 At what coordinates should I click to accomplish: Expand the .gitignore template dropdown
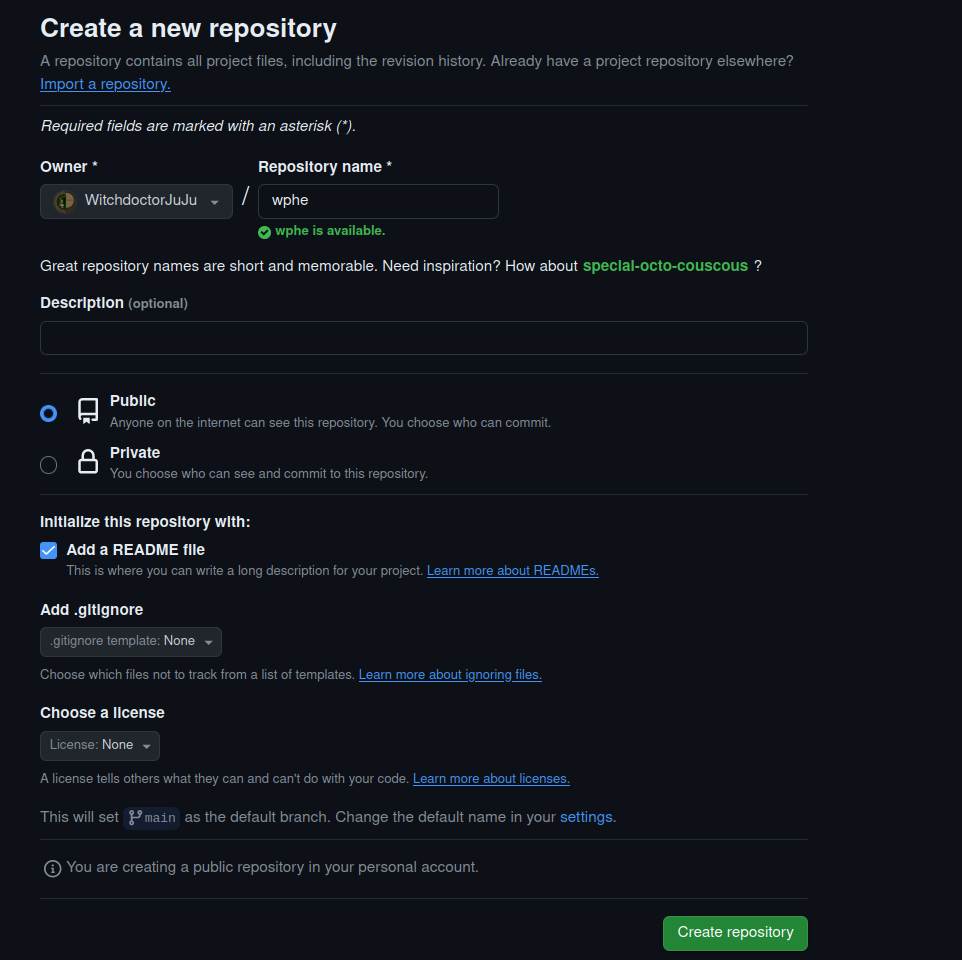tap(131, 641)
